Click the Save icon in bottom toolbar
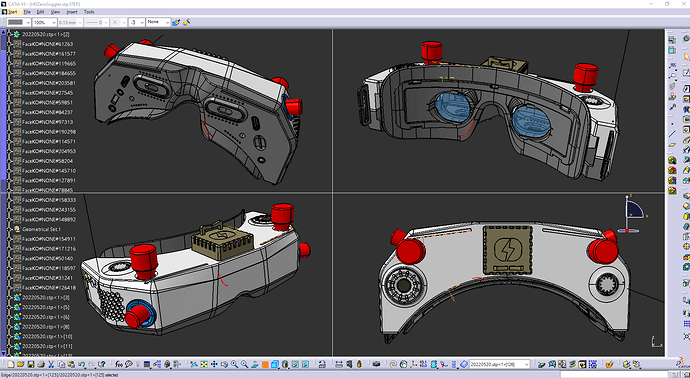 click(31, 364)
